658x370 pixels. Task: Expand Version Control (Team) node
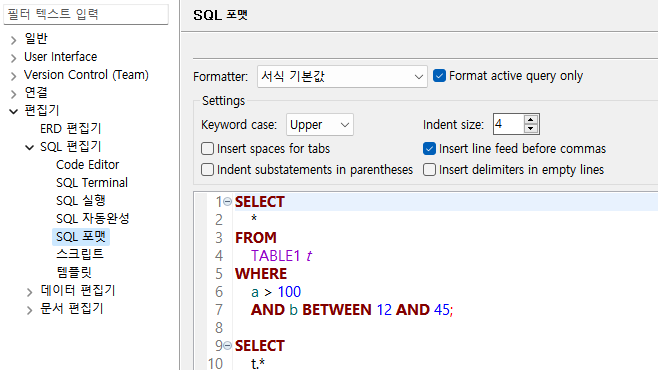click(13, 76)
